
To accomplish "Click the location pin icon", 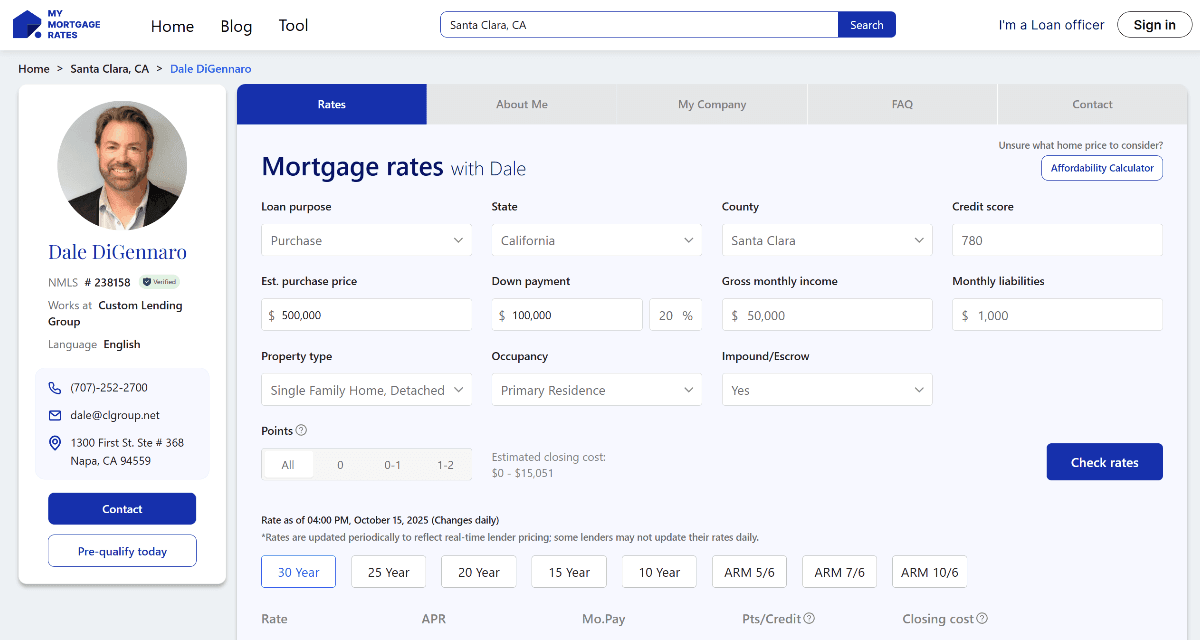I will pos(55,443).
